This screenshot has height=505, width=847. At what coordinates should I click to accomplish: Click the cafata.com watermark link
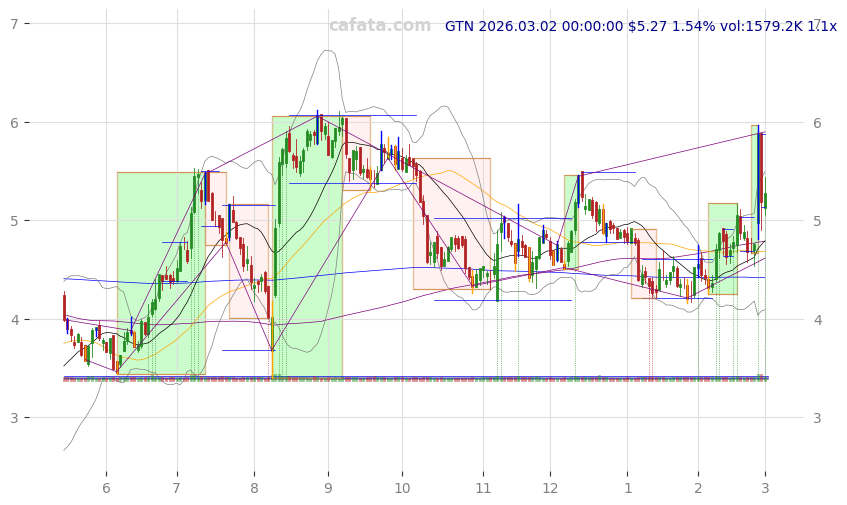click(379, 26)
